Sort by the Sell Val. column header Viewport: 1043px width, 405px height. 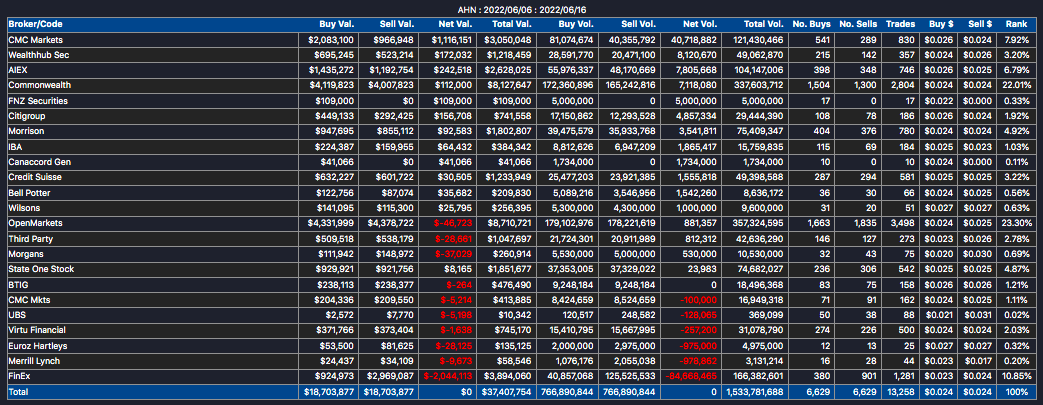pyautogui.click(x=396, y=23)
